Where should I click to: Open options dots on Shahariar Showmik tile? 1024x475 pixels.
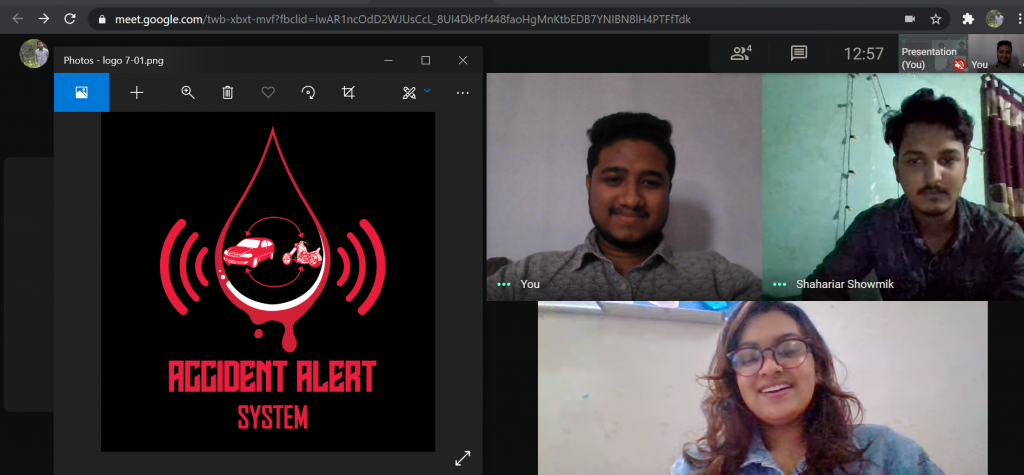pyautogui.click(x=780, y=284)
